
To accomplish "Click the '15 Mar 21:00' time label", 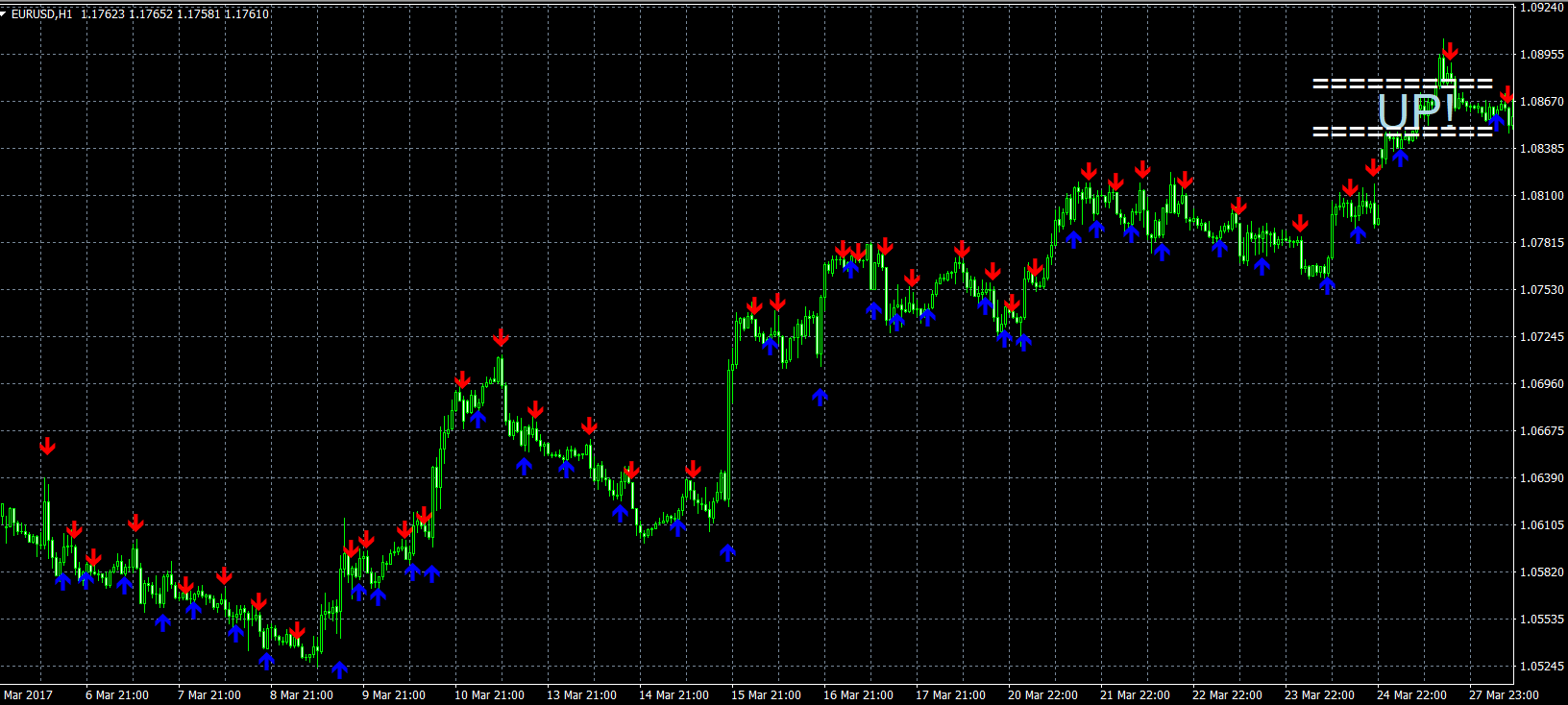I will [x=766, y=695].
